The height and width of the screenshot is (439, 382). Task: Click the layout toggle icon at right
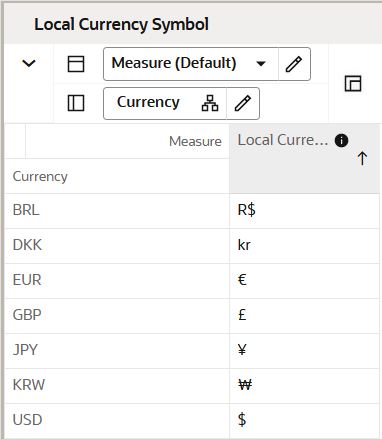[353, 83]
